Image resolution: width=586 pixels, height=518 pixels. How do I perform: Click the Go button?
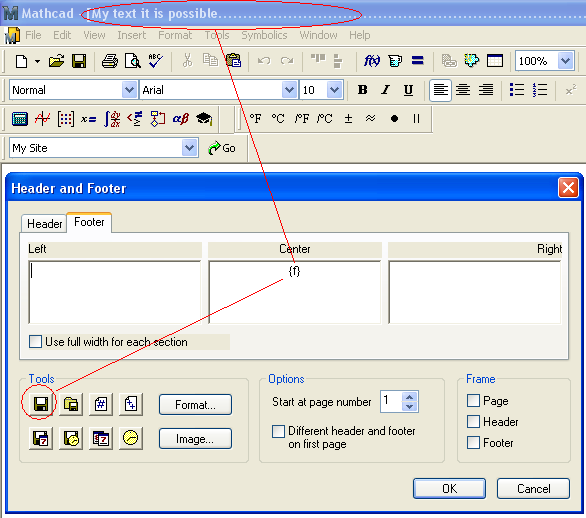pos(222,148)
